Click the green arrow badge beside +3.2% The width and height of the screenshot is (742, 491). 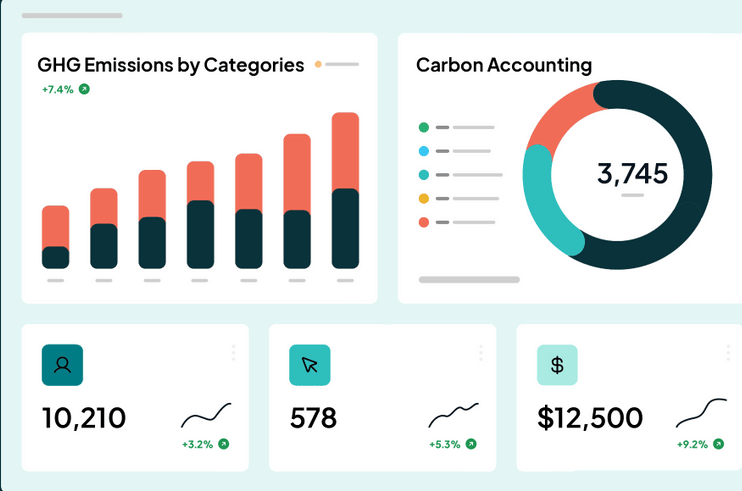(223, 444)
